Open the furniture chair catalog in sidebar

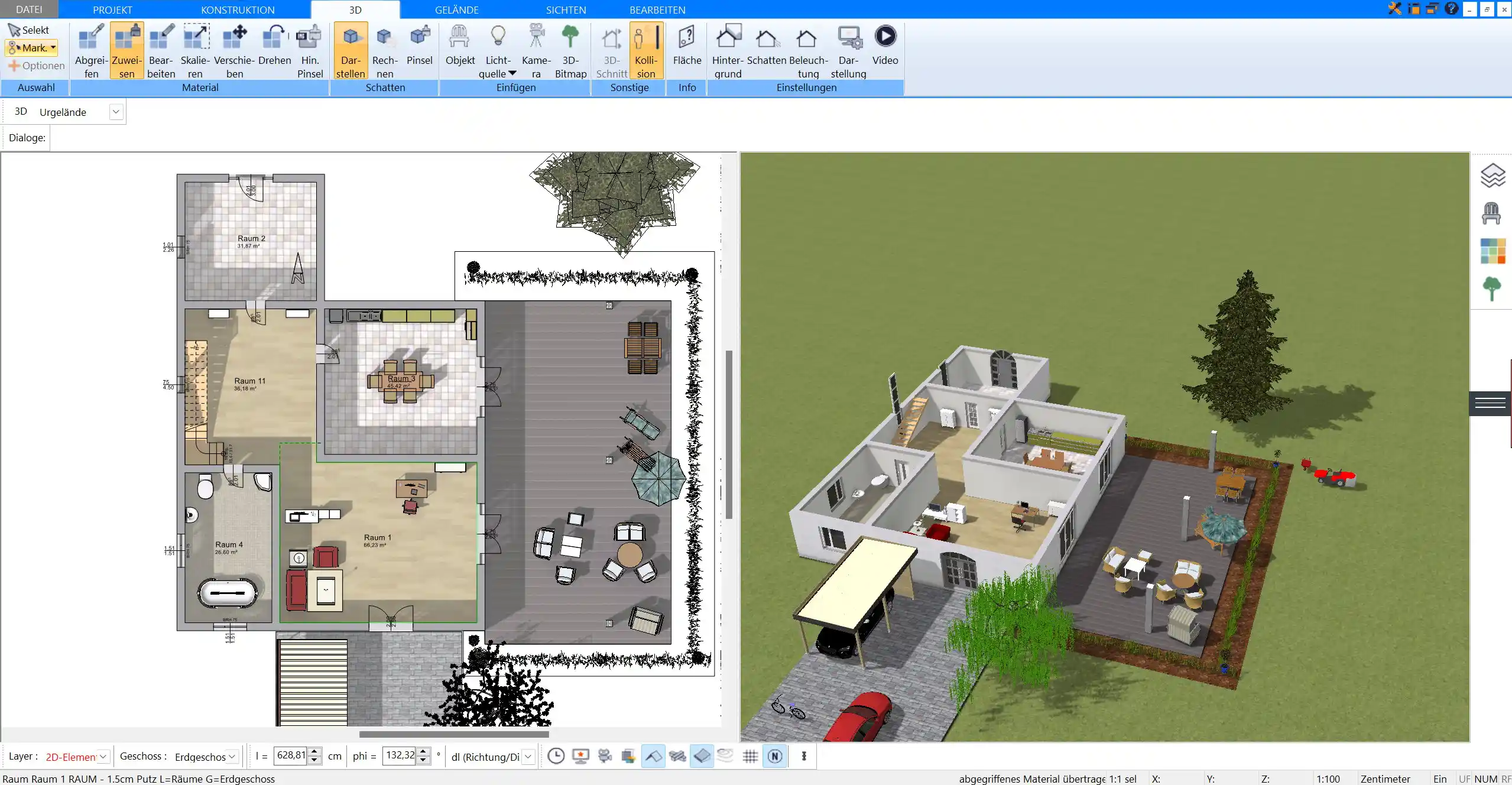click(x=1491, y=213)
